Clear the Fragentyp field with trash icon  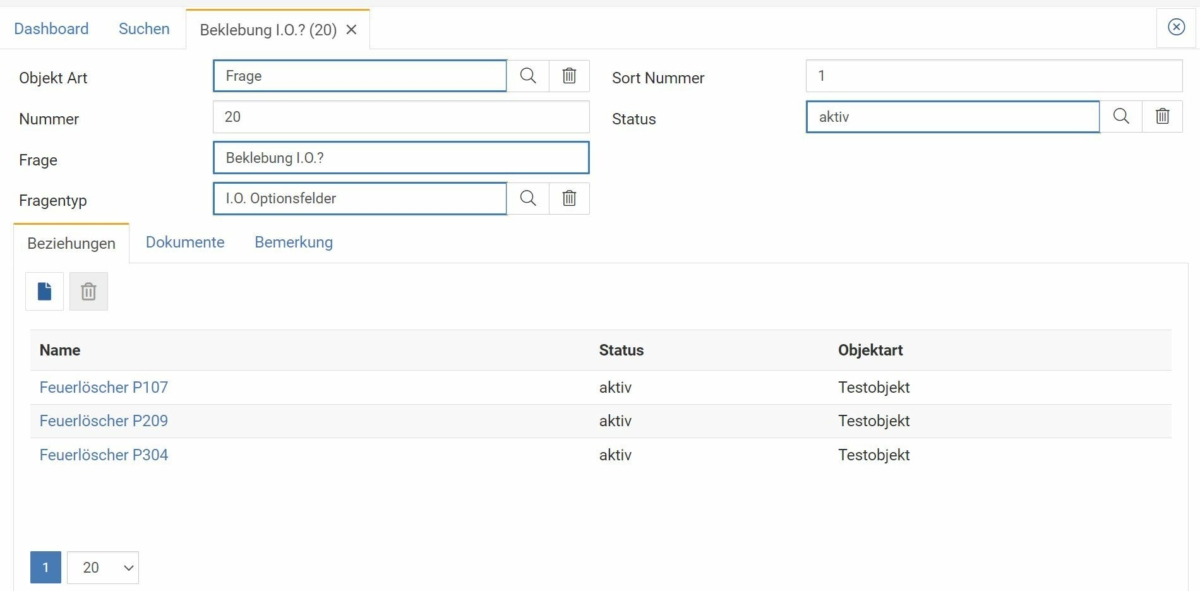568,197
